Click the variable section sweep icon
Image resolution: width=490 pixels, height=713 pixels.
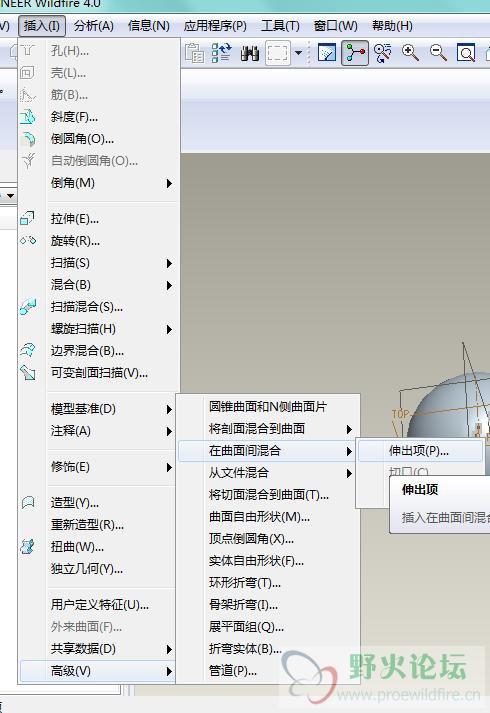point(28,373)
